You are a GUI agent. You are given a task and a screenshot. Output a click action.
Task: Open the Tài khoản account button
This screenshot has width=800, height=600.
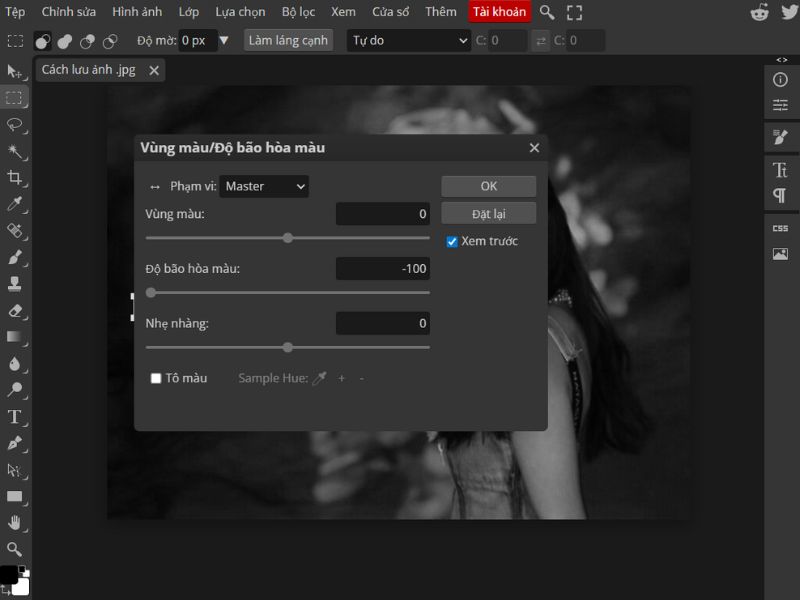(x=499, y=12)
